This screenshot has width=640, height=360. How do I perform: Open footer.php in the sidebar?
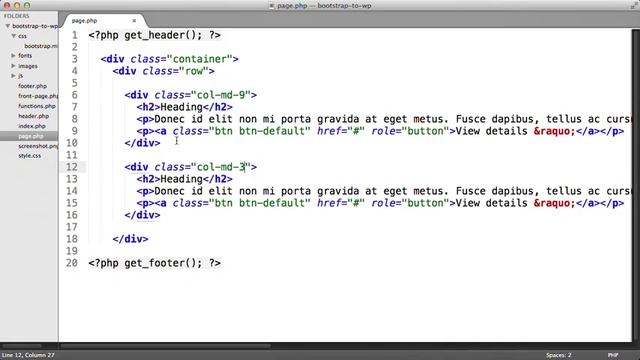pyautogui.click(x=32, y=86)
